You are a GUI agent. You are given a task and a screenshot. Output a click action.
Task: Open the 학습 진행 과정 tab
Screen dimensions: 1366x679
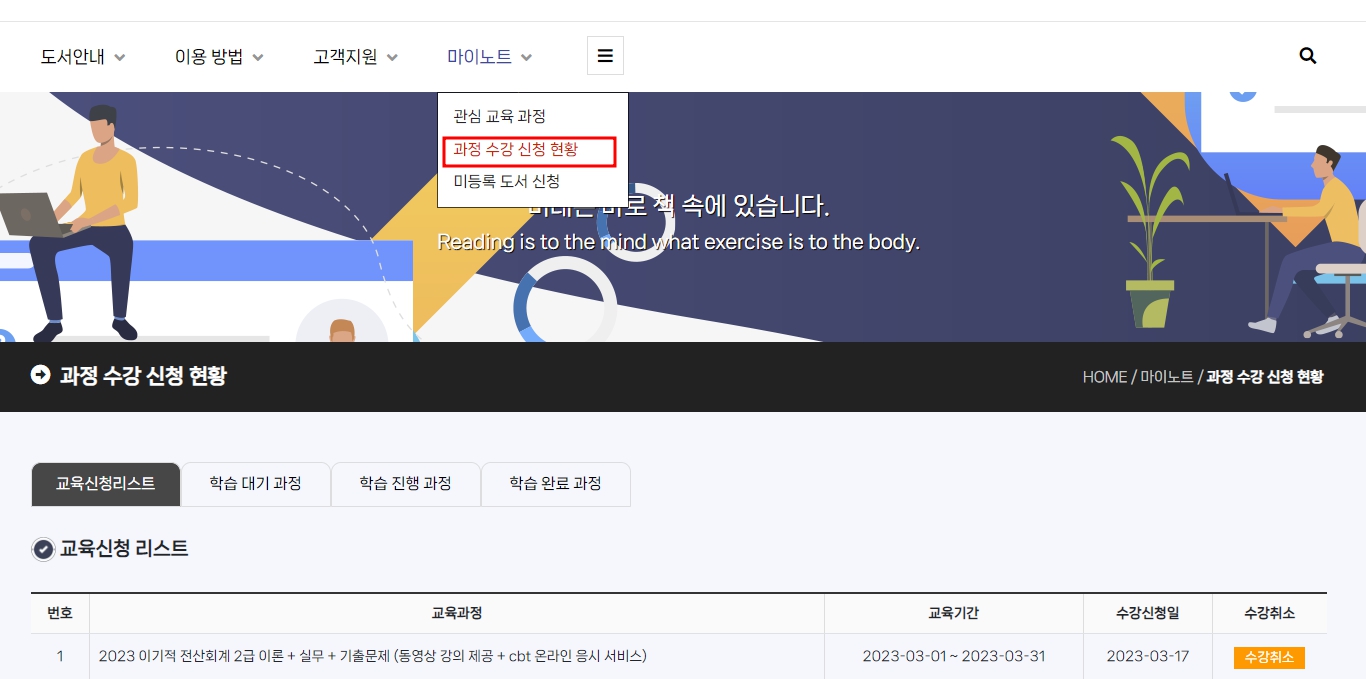point(405,484)
